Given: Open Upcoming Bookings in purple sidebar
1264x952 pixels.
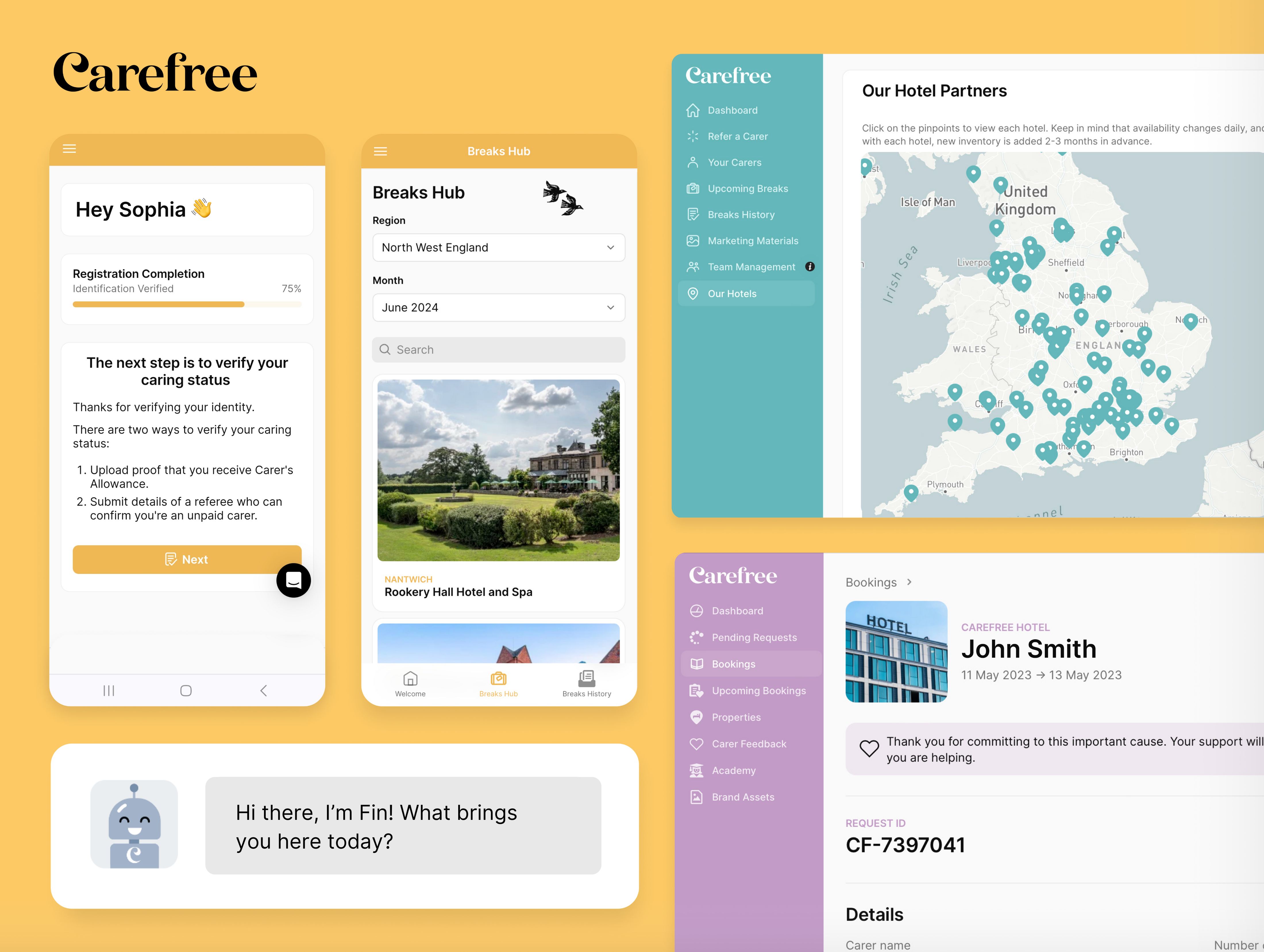Looking at the screenshot, I should click(x=751, y=691).
